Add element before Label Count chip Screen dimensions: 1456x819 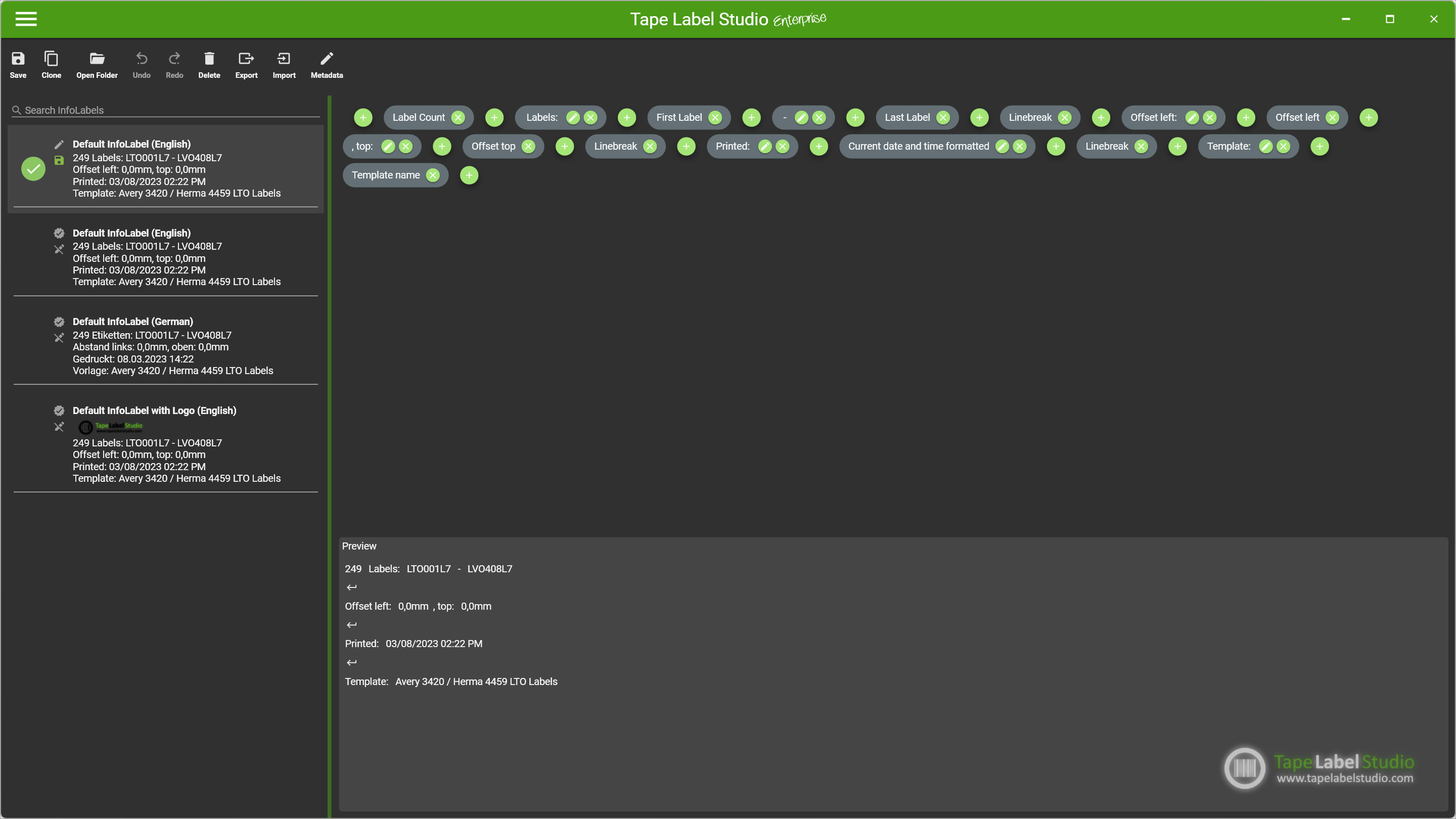click(363, 118)
